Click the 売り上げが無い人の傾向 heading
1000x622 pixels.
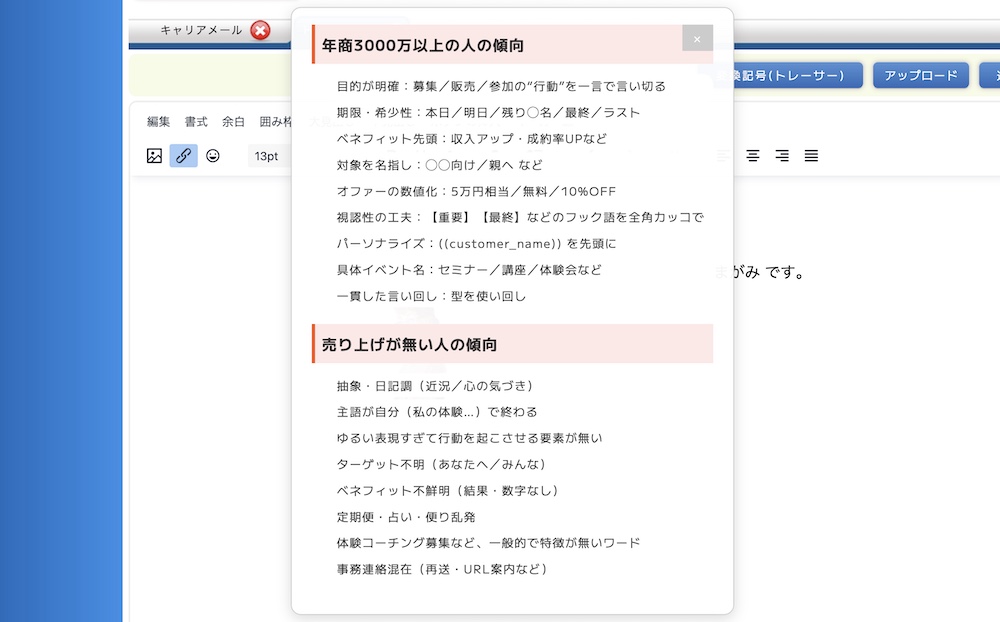(409, 345)
